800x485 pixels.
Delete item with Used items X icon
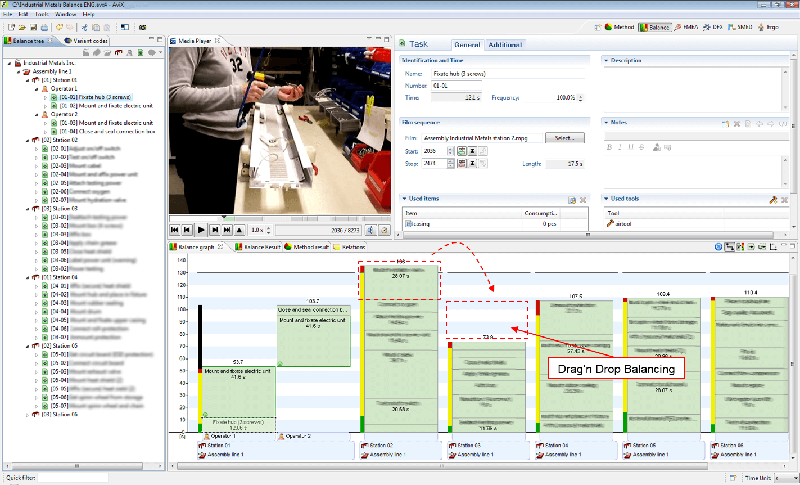(x=583, y=200)
